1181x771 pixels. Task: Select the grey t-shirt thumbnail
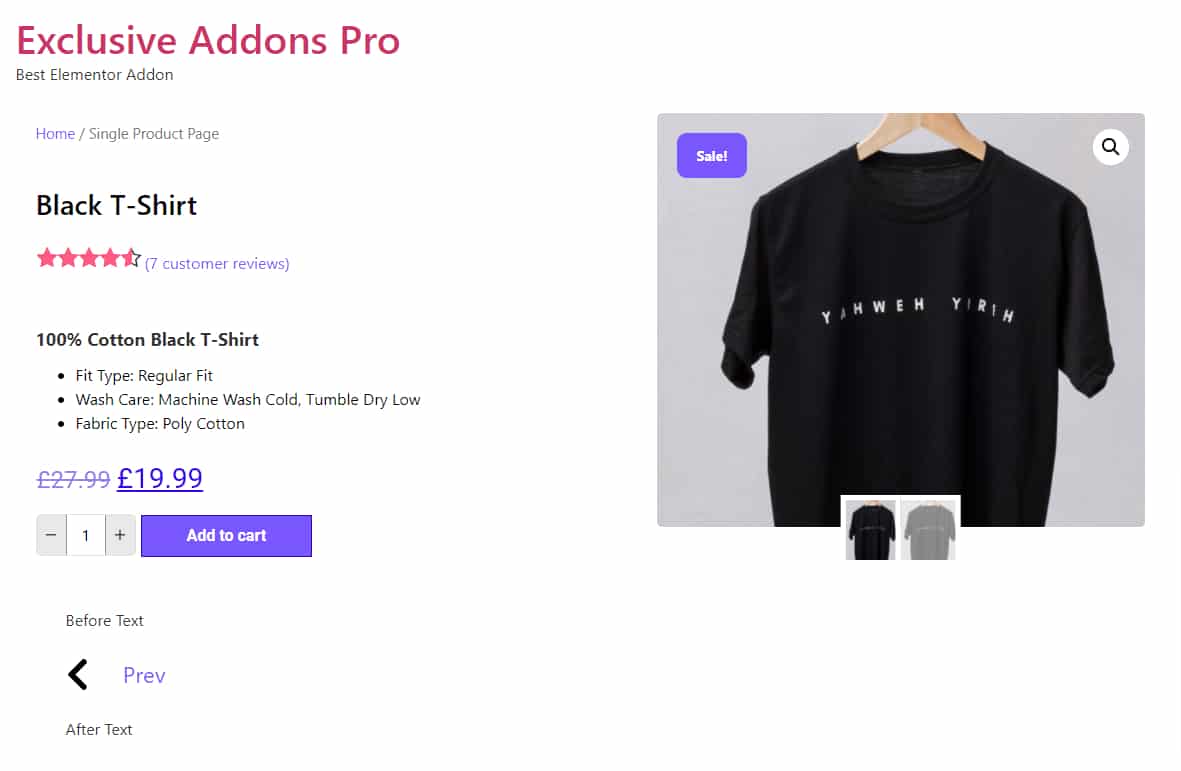pyautogui.click(x=928, y=530)
